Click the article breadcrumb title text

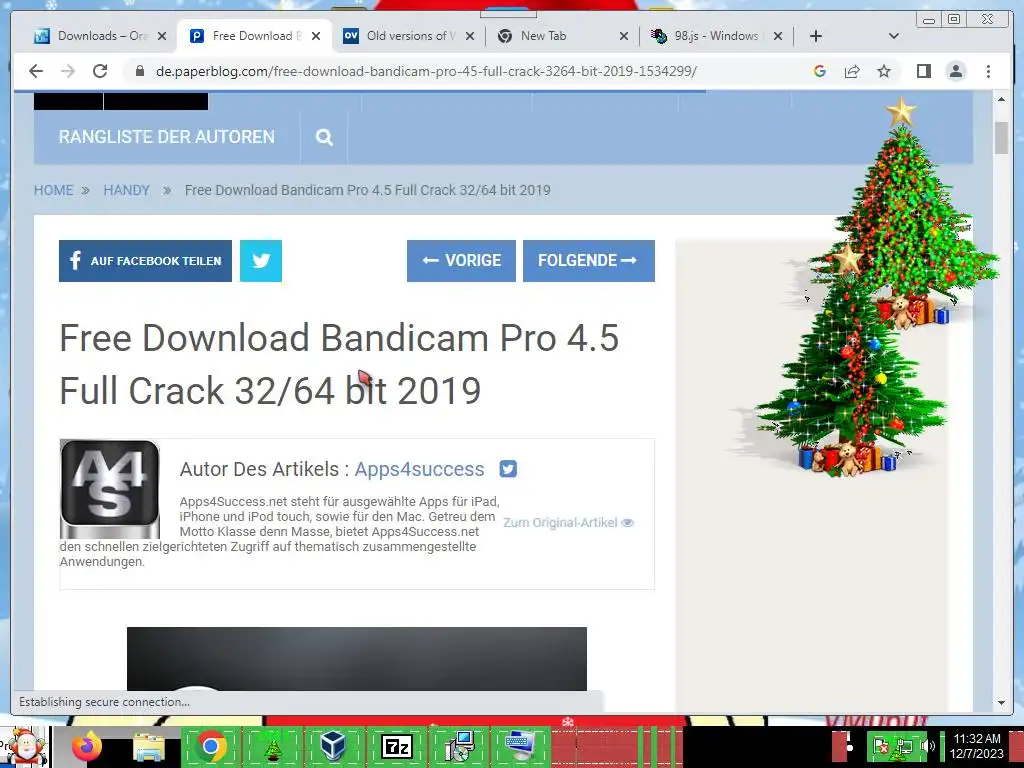[368, 190]
